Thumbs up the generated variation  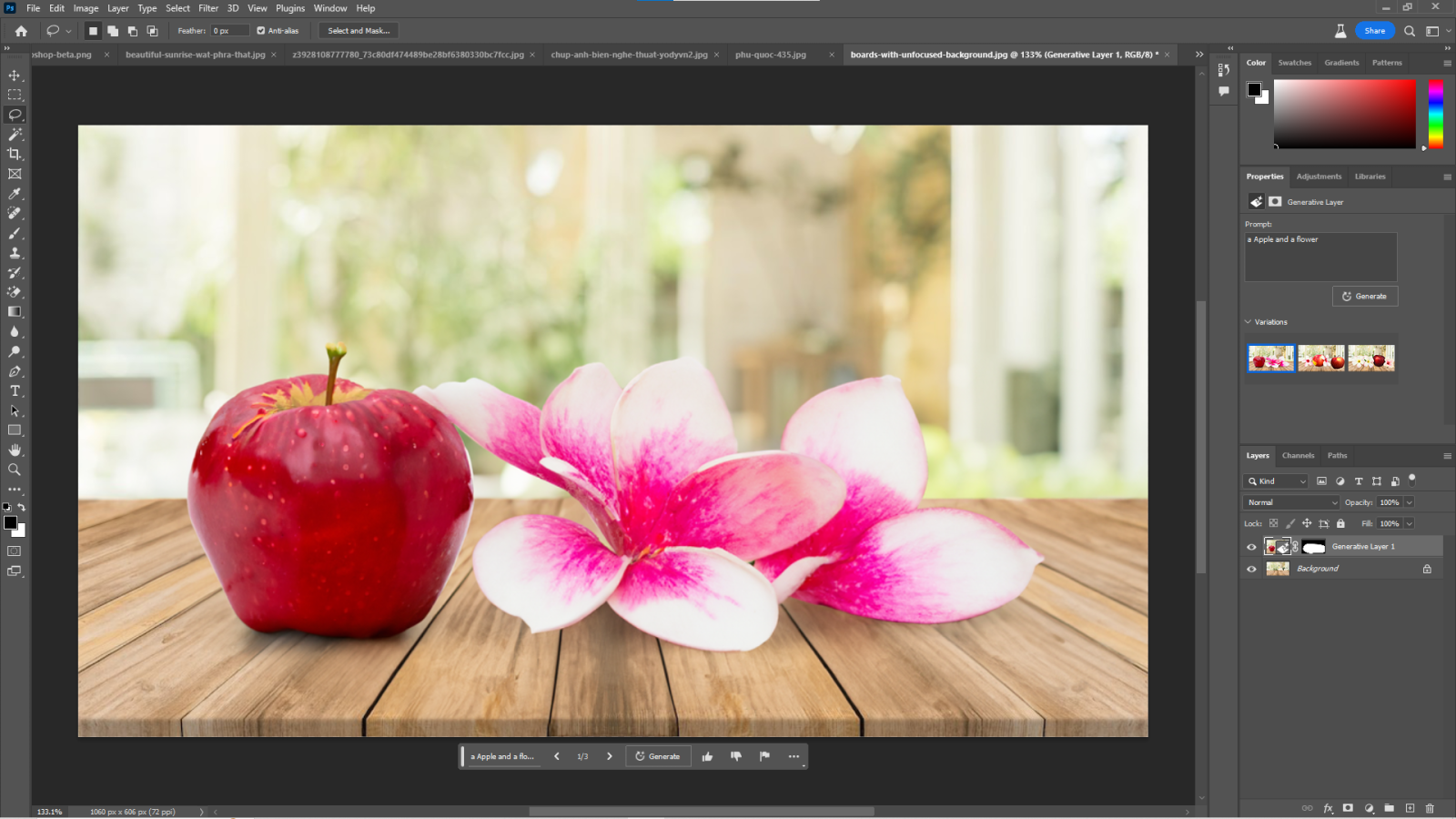[707, 756]
